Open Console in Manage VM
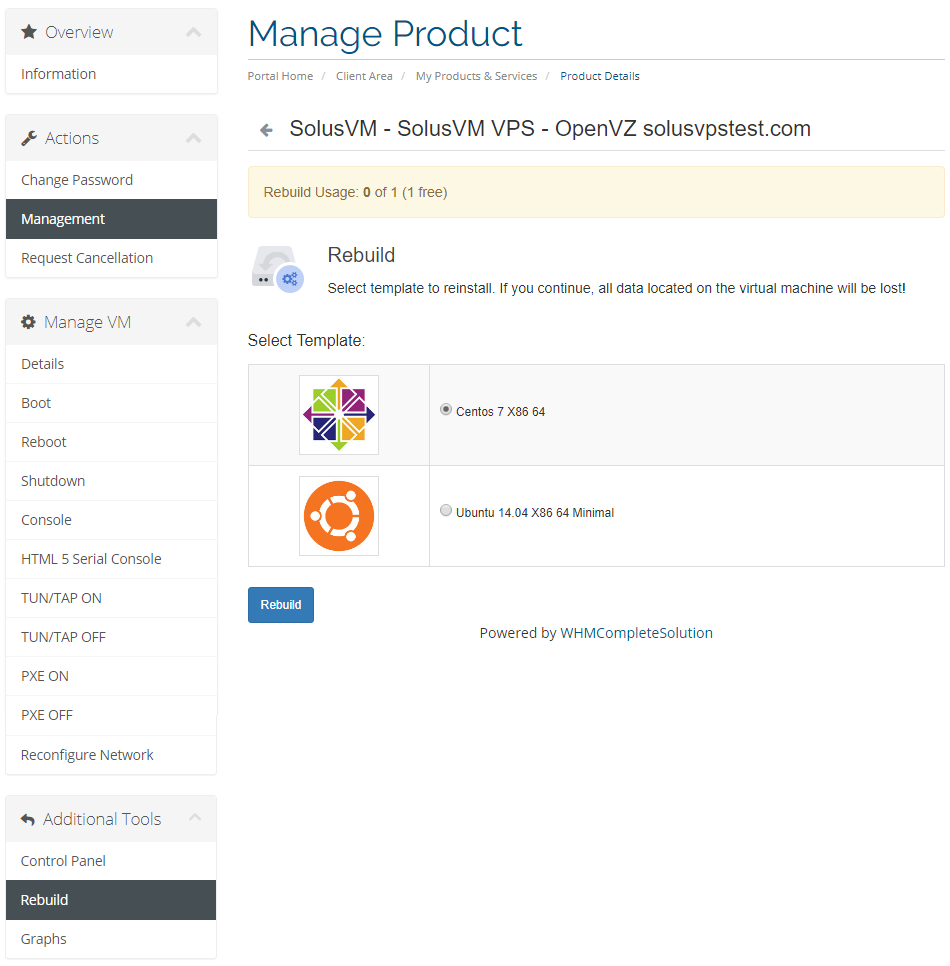Image resolution: width=950 pixels, height=966 pixels. [112, 520]
